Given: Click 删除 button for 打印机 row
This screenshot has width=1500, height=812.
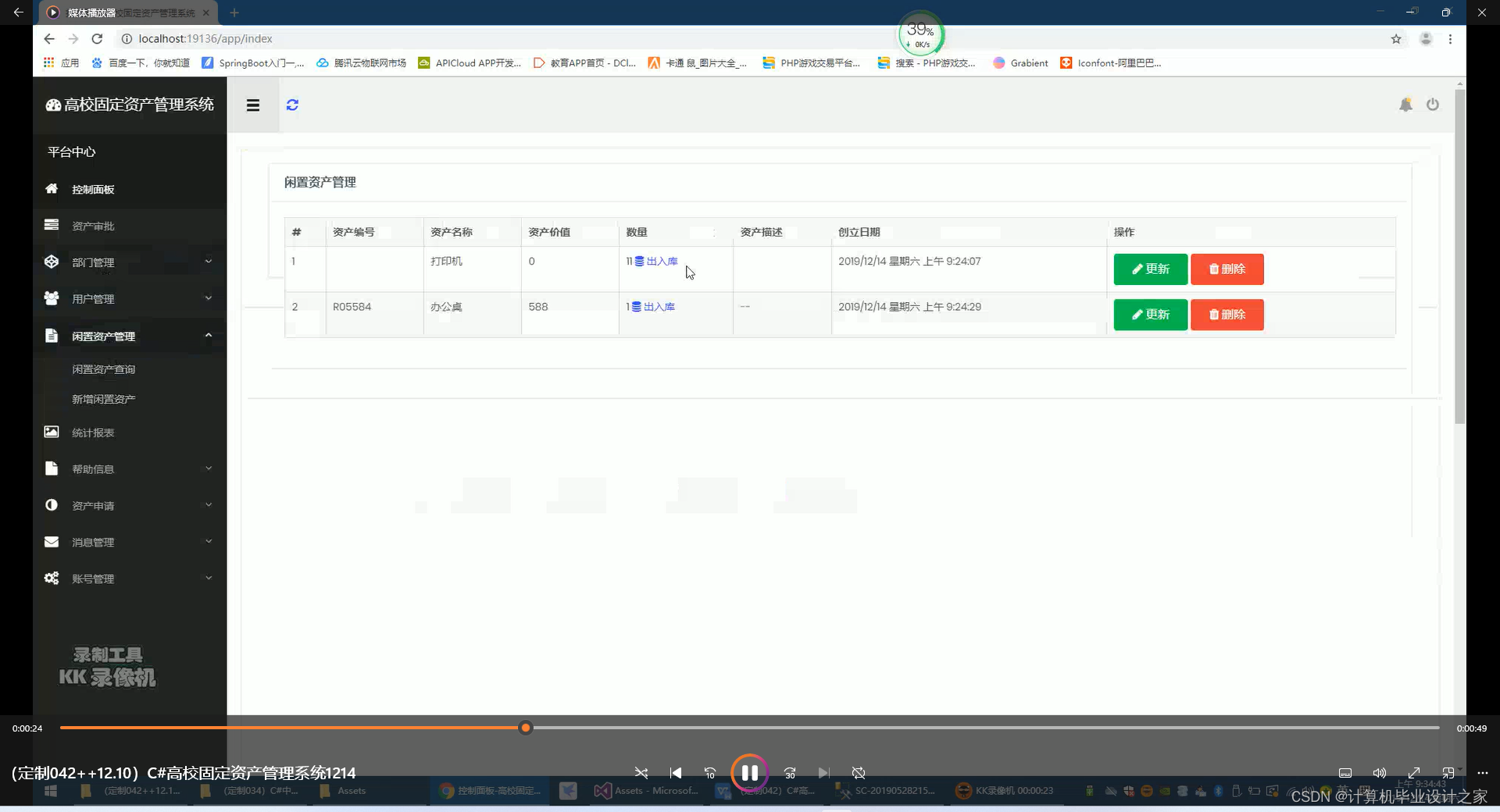Looking at the screenshot, I should click(x=1227, y=269).
